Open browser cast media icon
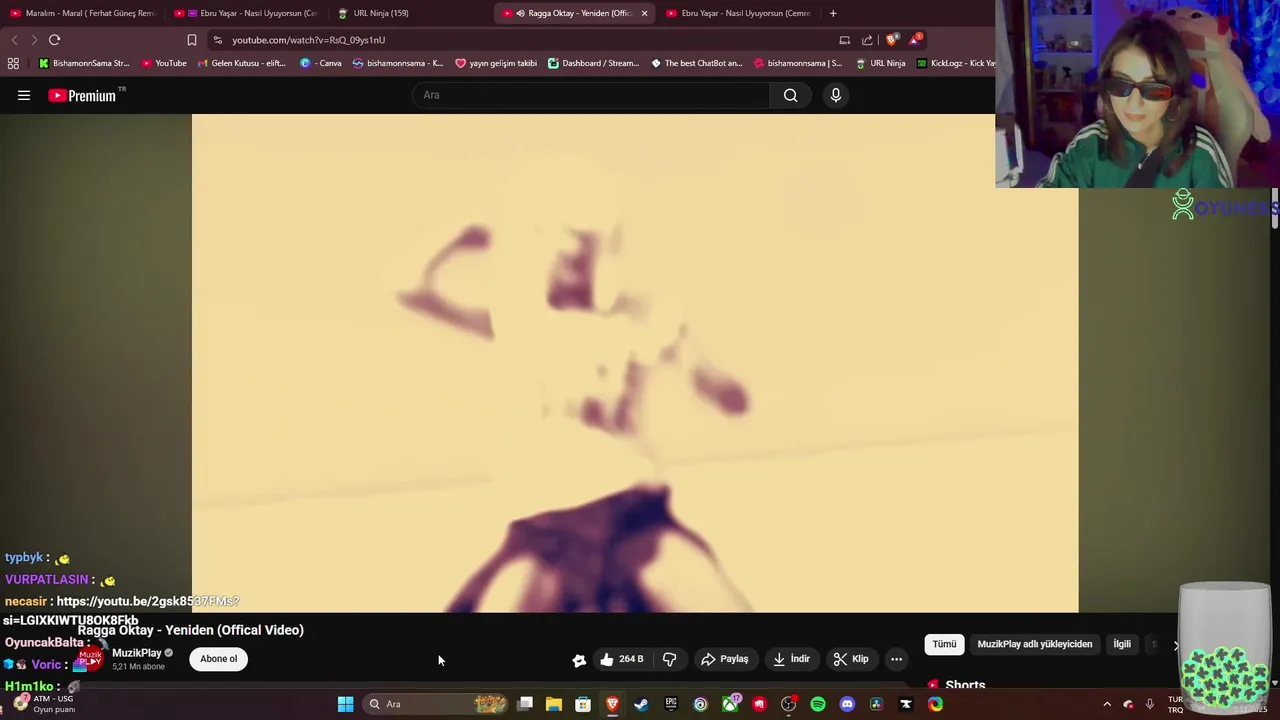The image size is (1280, 720). pos(845,40)
